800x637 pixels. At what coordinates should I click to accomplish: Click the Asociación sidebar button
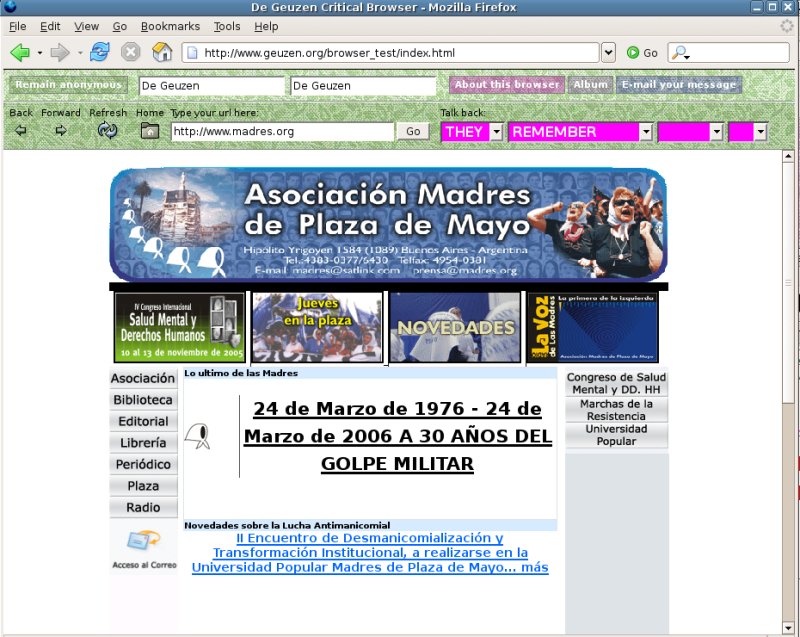(x=143, y=378)
